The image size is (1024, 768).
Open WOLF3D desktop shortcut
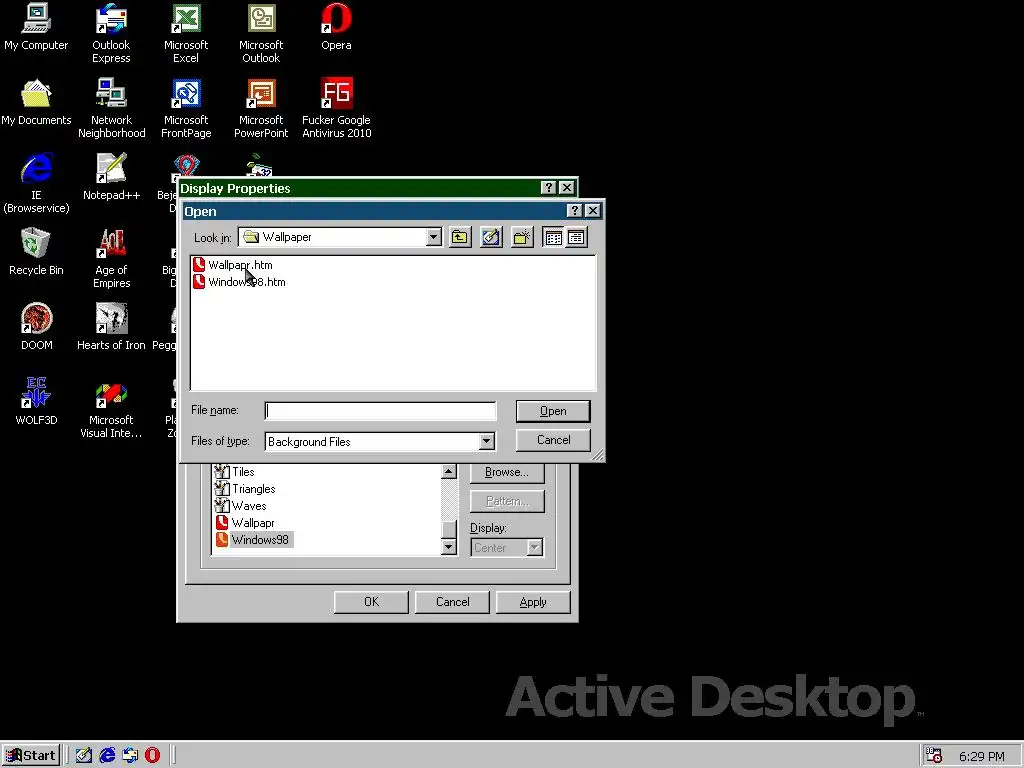[36, 403]
